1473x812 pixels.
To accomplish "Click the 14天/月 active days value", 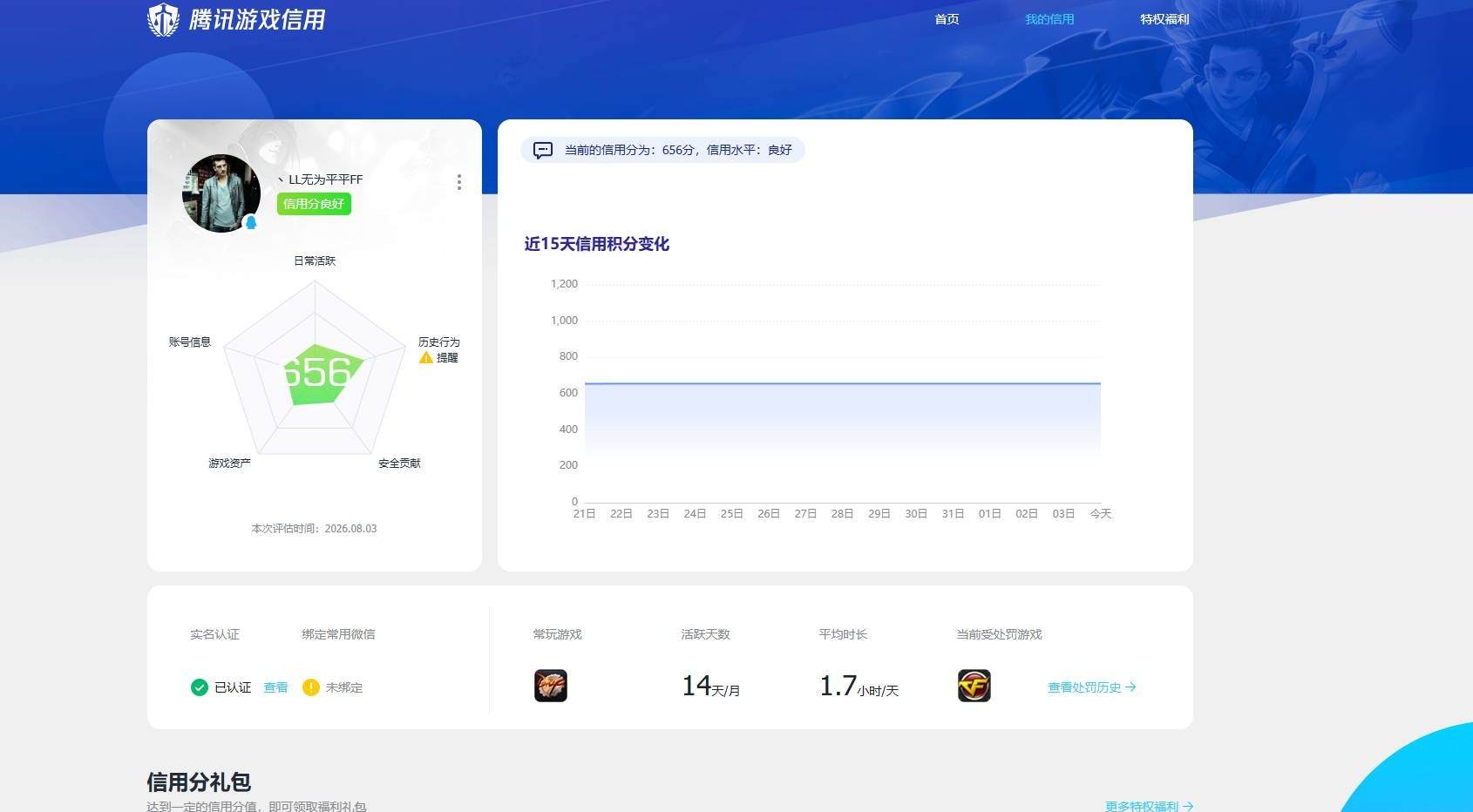I will click(710, 687).
